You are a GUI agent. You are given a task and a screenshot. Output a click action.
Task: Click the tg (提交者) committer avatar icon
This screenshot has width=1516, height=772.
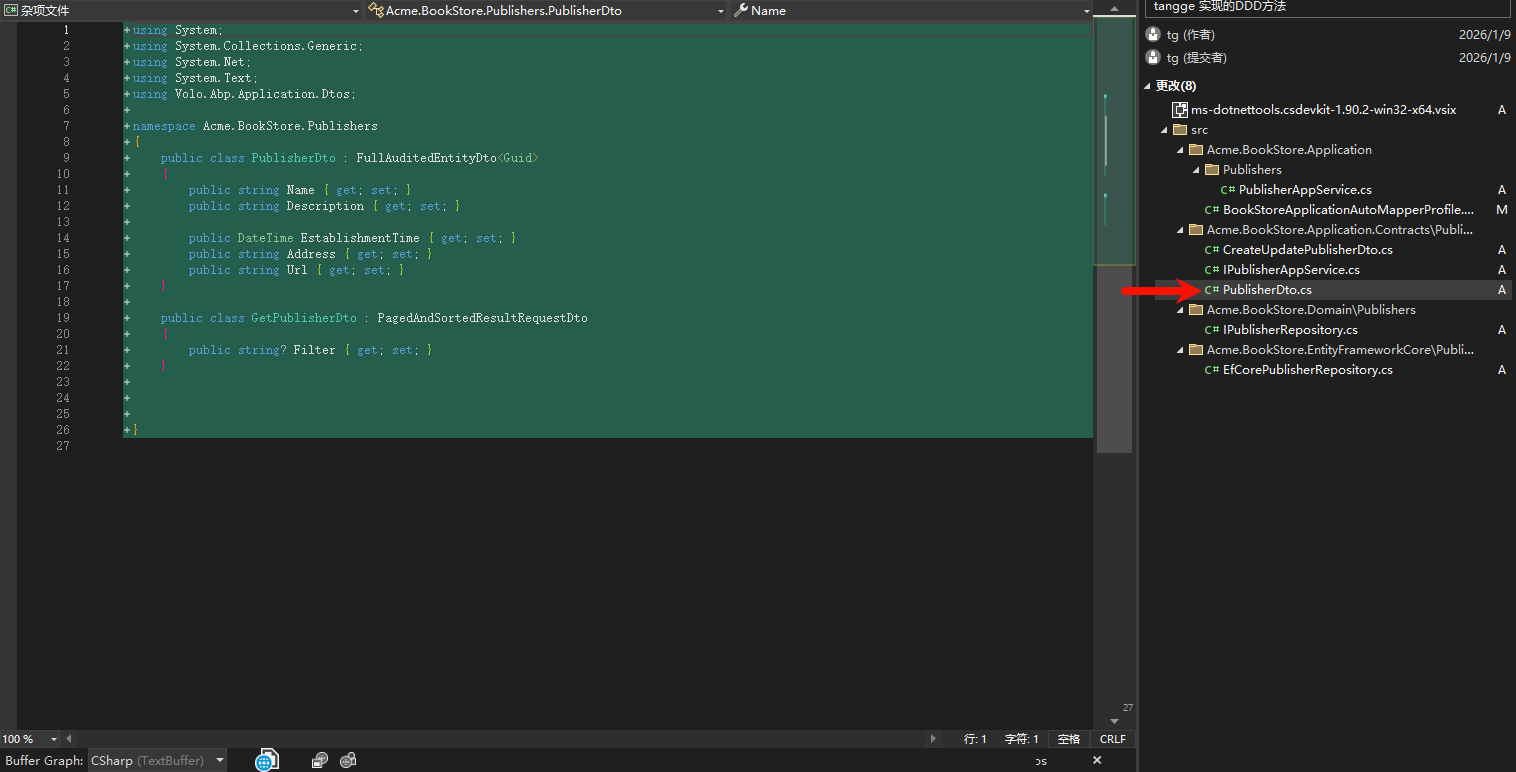[x=1154, y=58]
